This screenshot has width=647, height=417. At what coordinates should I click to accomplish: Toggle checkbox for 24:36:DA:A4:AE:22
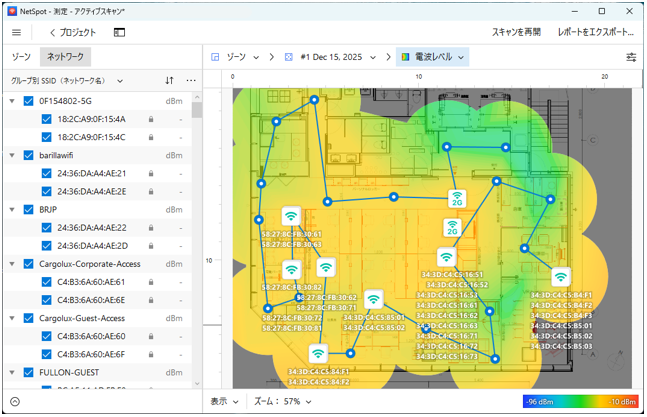coord(46,228)
